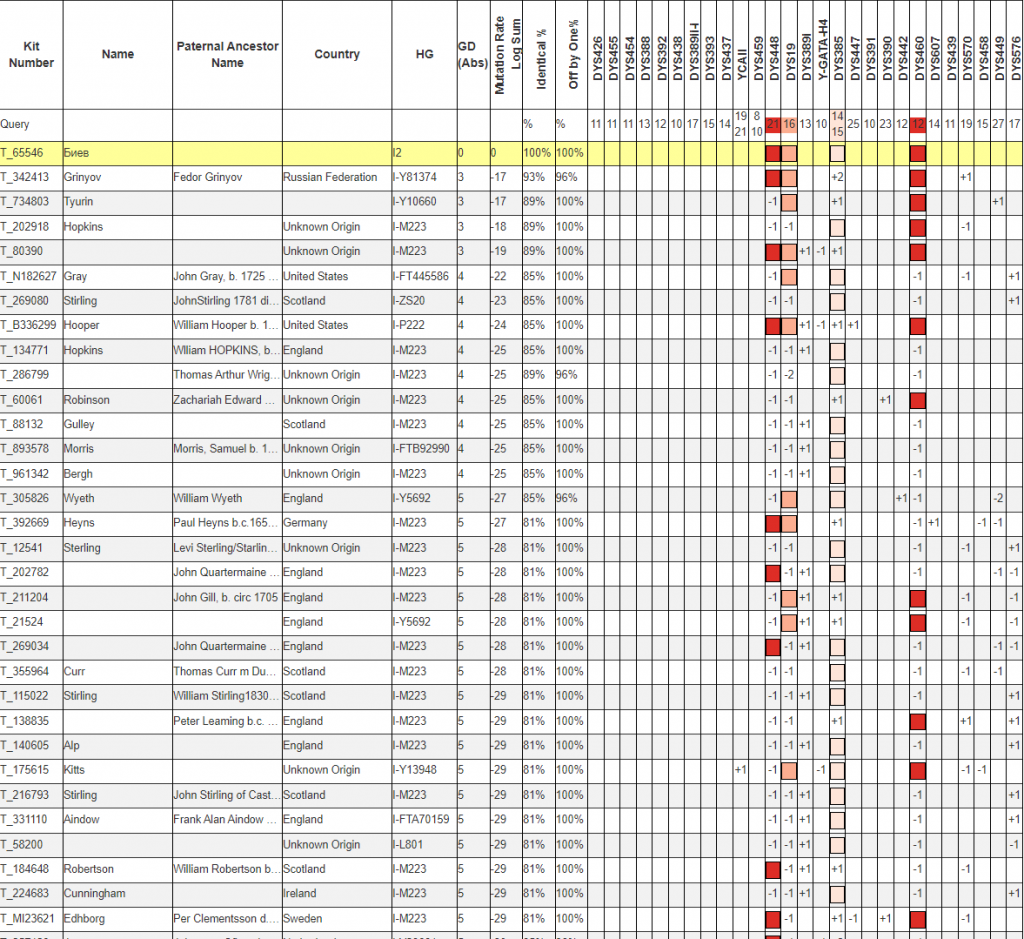Image resolution: width=1024 pixels, height=939 pixels.
Task: Click the red DYS448 cell in Query row
Action: pyautogui.click(x=772, y=124)
